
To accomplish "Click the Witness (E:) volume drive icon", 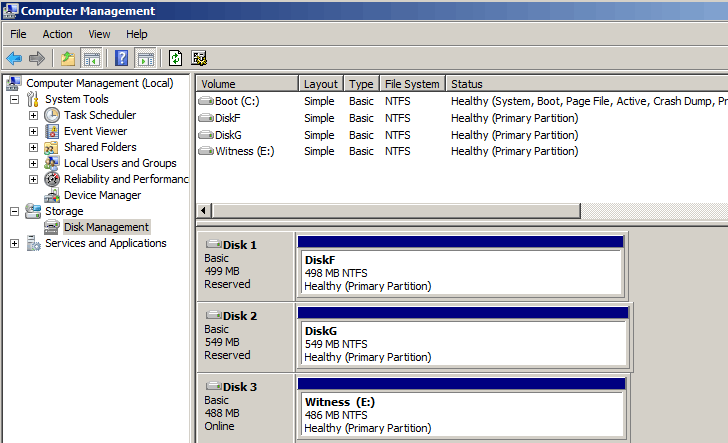I will [x=206, y=151].
